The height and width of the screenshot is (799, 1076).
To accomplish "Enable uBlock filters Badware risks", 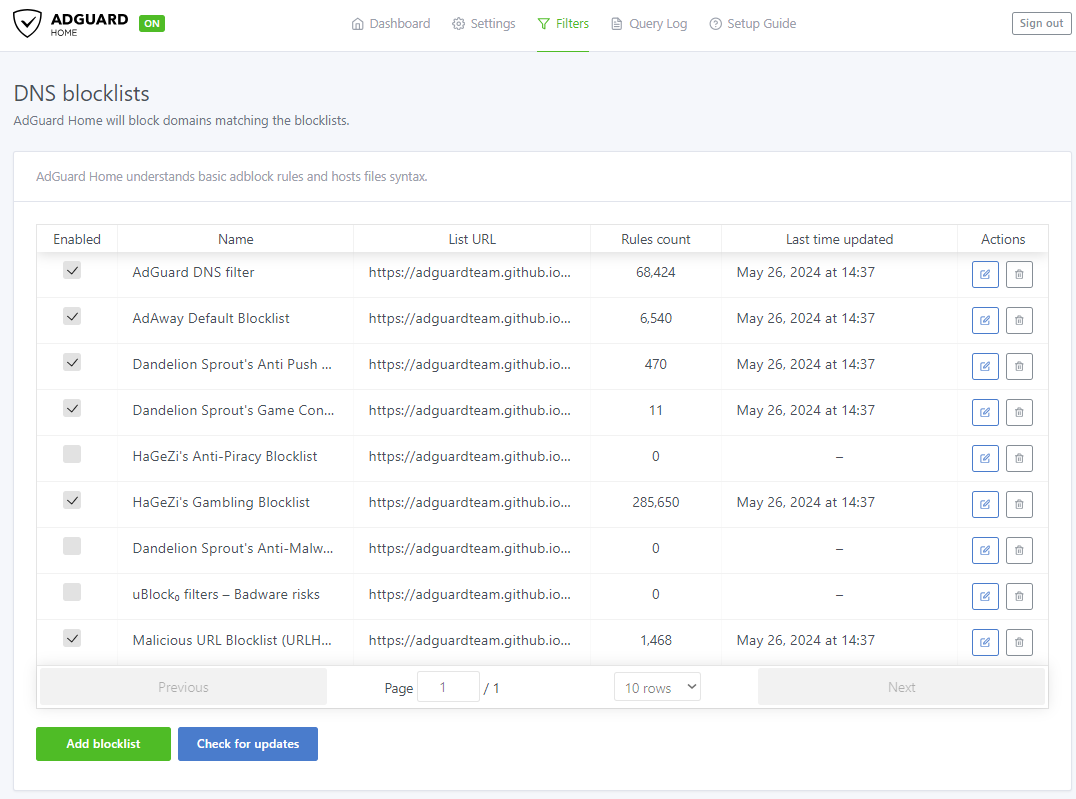I will [x=72, y=592].
